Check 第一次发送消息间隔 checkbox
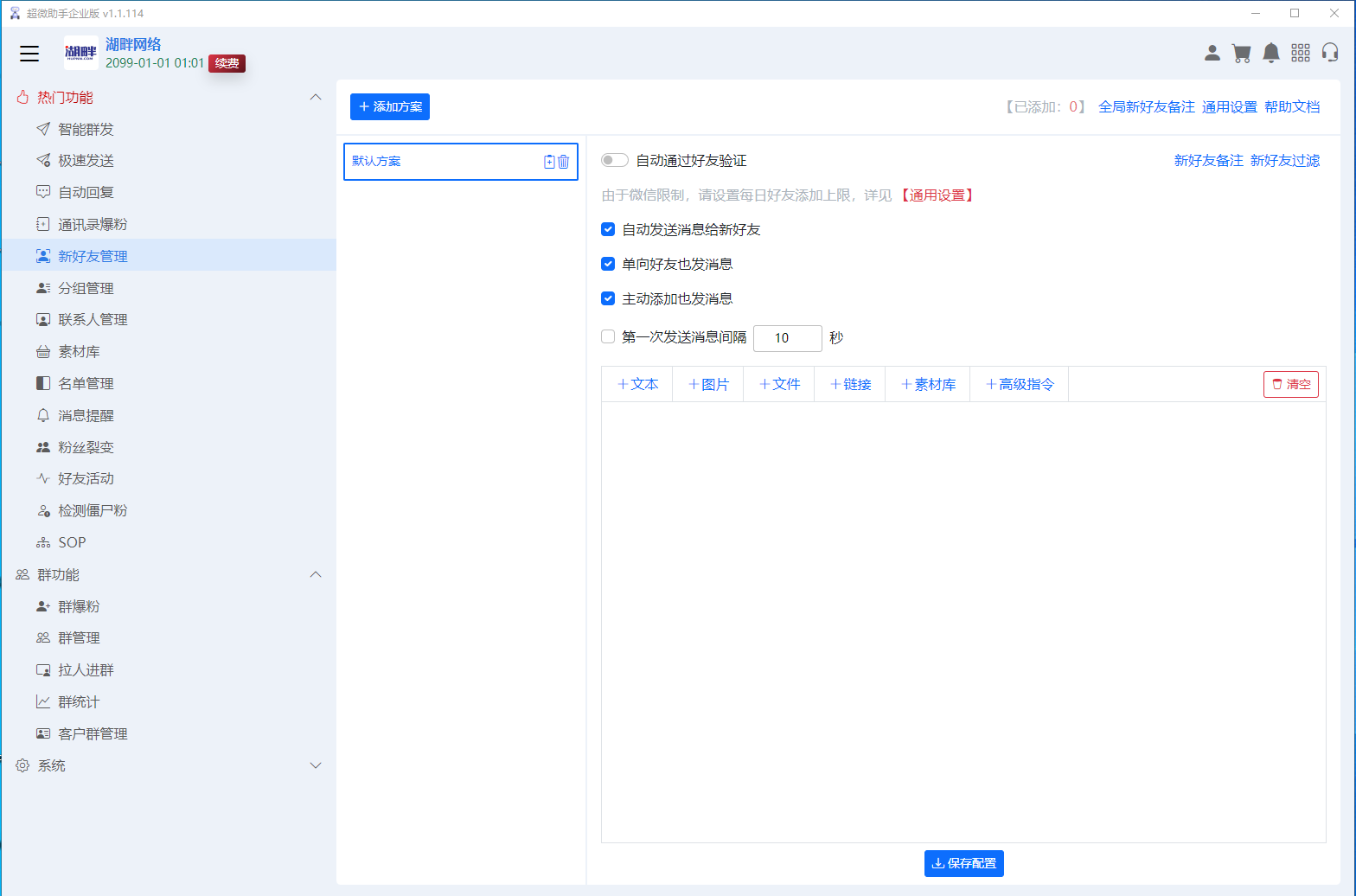This screenshot has height=896, width=1356. (608, 336)
